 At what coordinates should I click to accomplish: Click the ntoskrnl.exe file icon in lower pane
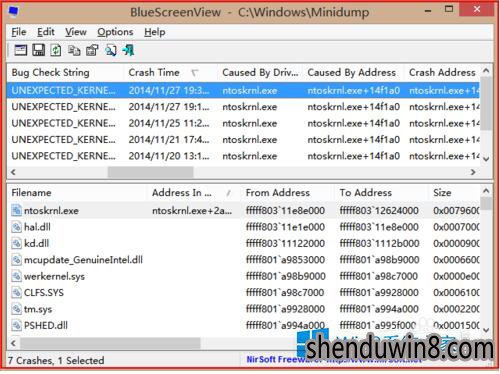tap(16, 210)
